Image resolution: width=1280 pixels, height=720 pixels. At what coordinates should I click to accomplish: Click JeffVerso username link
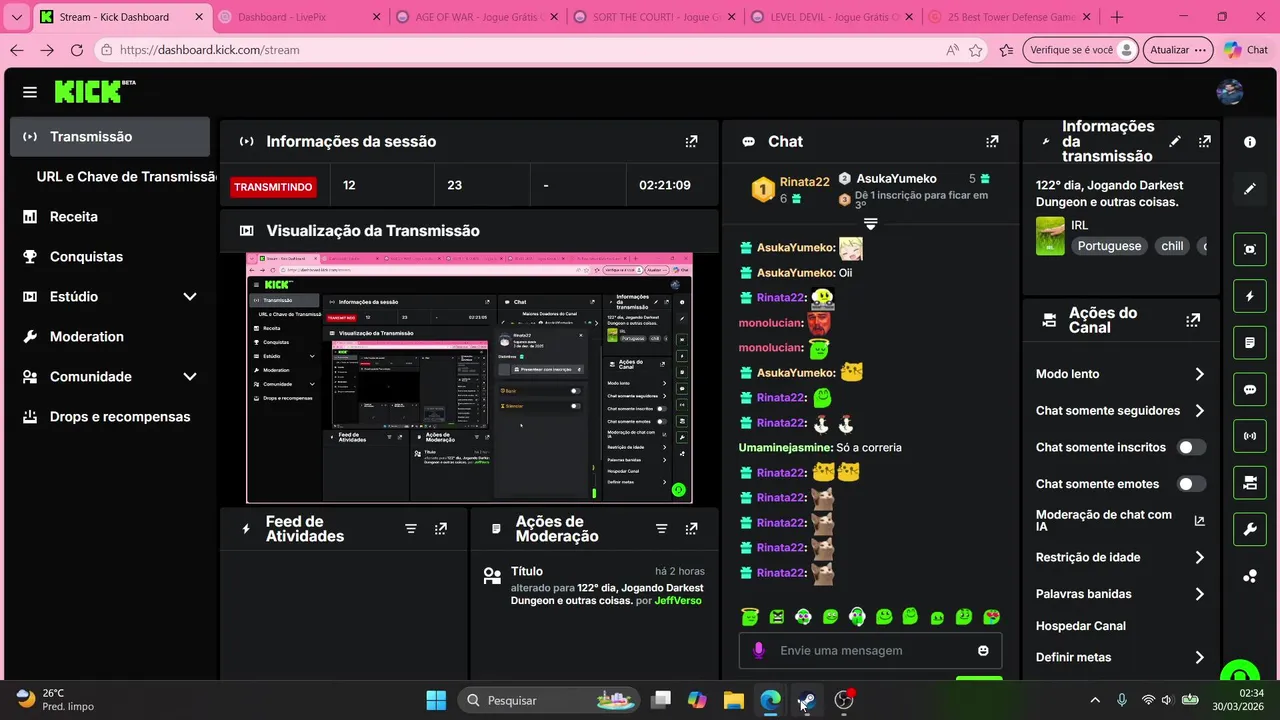point(678,601)
